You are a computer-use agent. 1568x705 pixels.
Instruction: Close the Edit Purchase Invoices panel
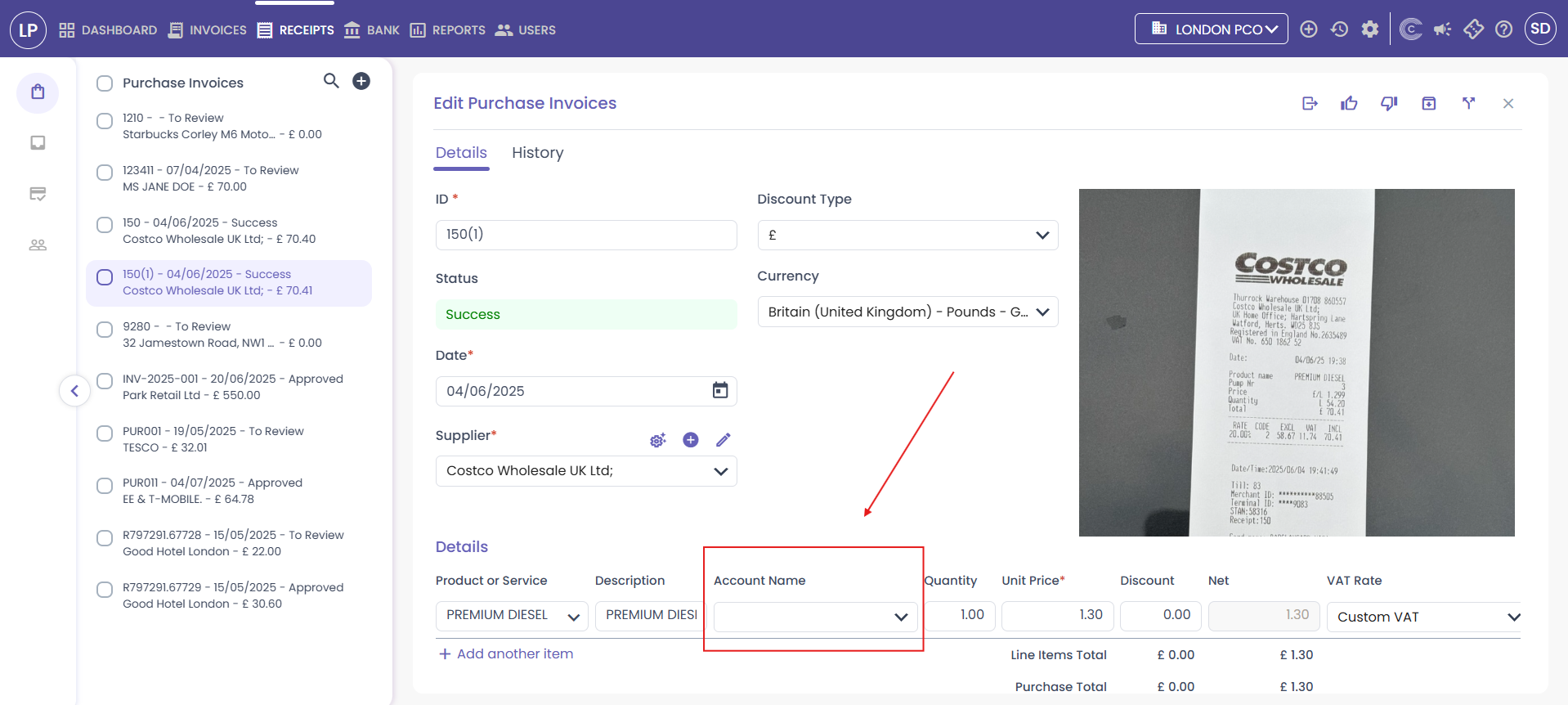coord(1508,103)
